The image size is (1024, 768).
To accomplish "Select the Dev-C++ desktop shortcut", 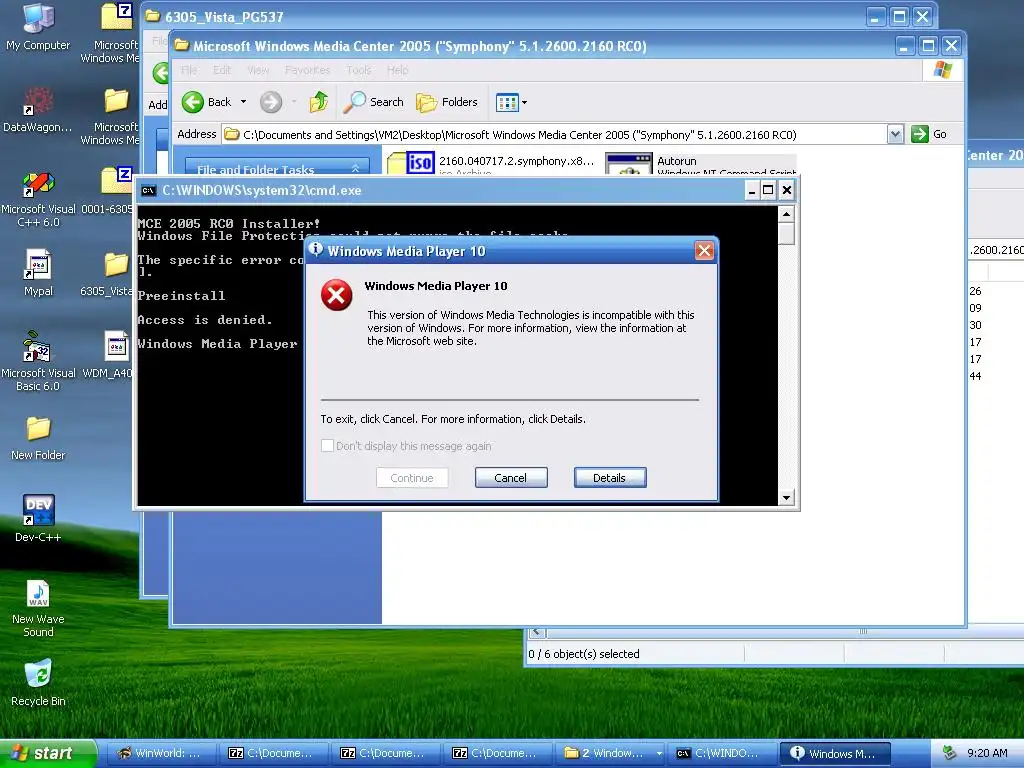I will pos(38,519).
